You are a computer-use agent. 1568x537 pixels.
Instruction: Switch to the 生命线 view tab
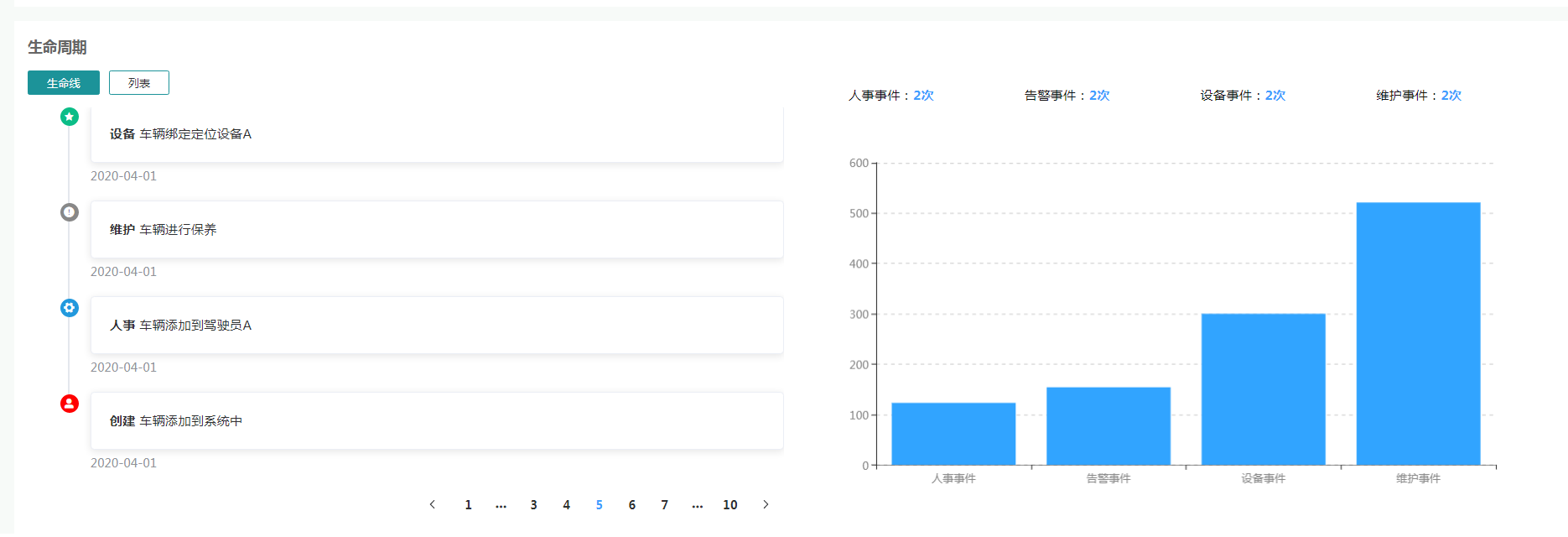pos(64,83)
